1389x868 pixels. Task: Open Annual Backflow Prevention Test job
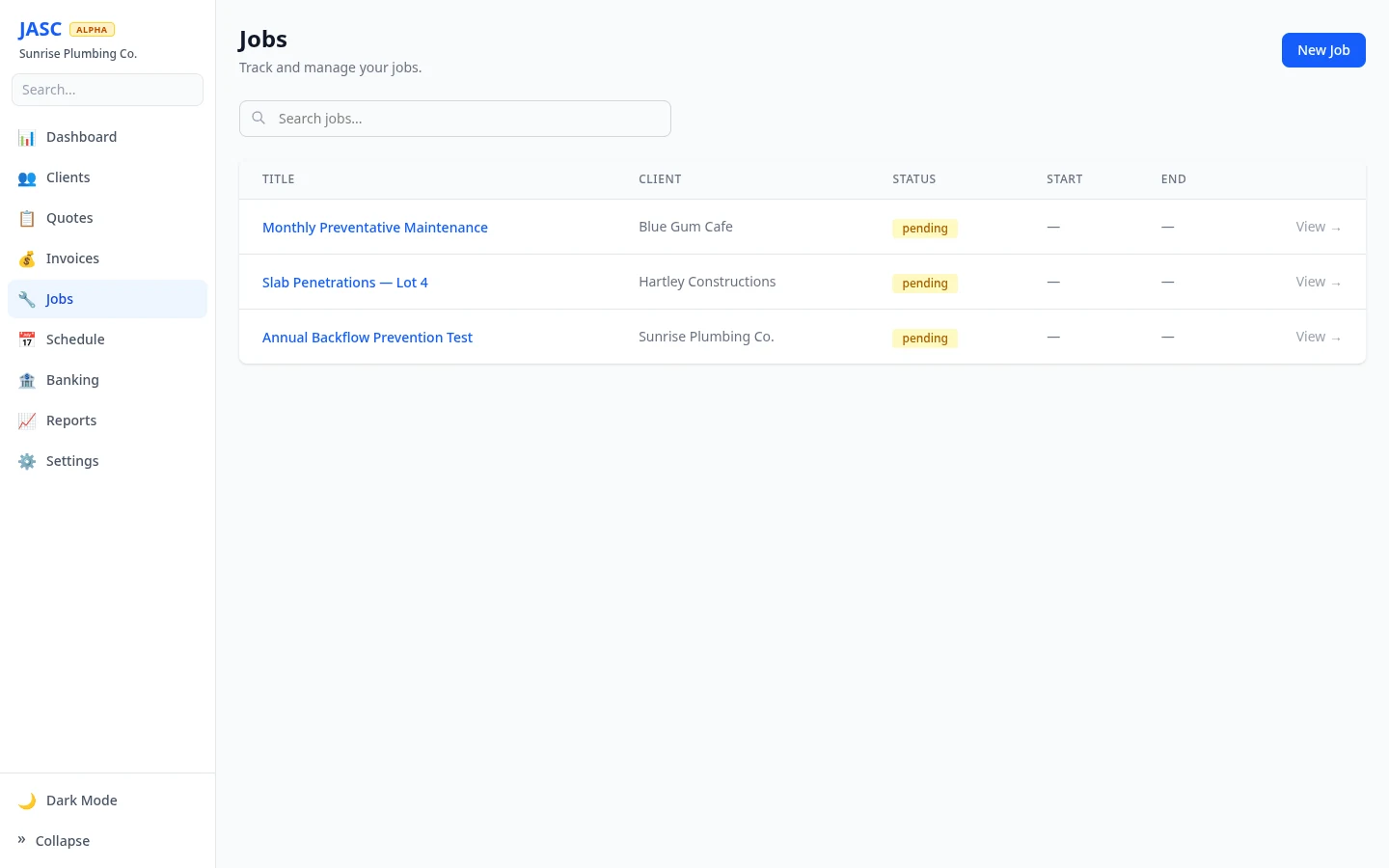pos(368,338)
